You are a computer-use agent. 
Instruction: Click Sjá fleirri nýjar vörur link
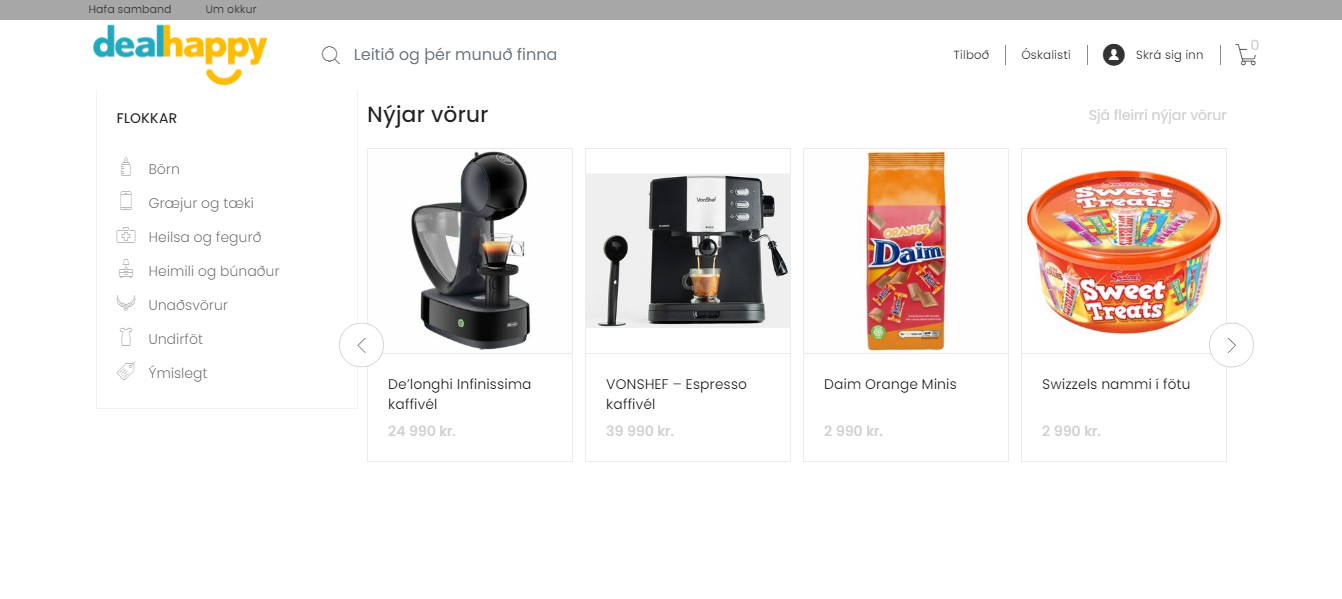click(1157, 115)
